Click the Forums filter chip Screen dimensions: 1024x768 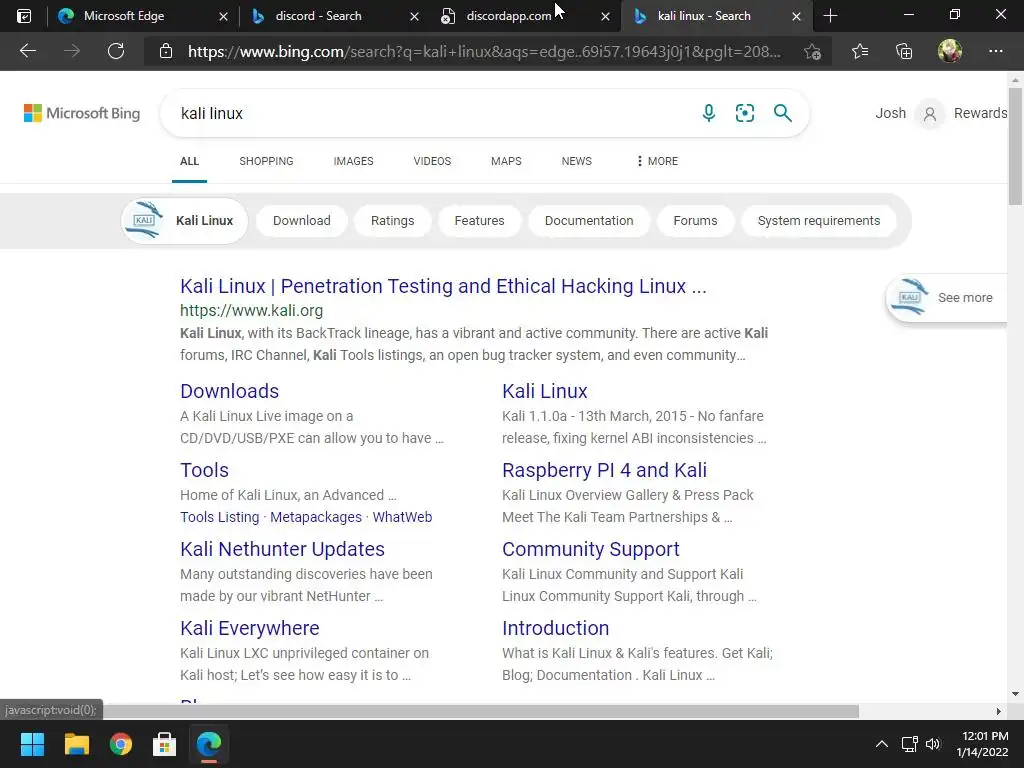[696, 221]
